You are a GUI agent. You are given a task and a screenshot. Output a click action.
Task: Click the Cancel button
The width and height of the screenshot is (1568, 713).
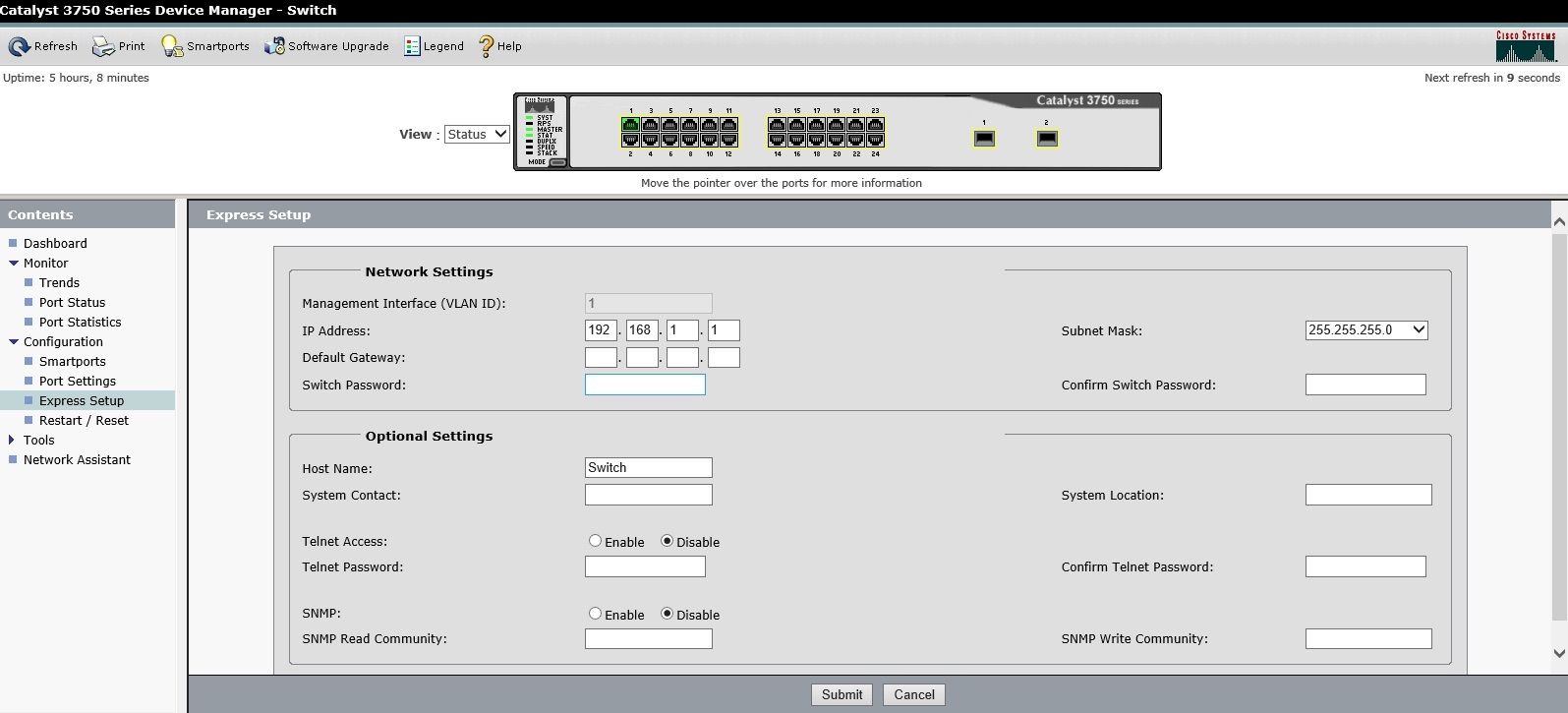tap(914, 694)
